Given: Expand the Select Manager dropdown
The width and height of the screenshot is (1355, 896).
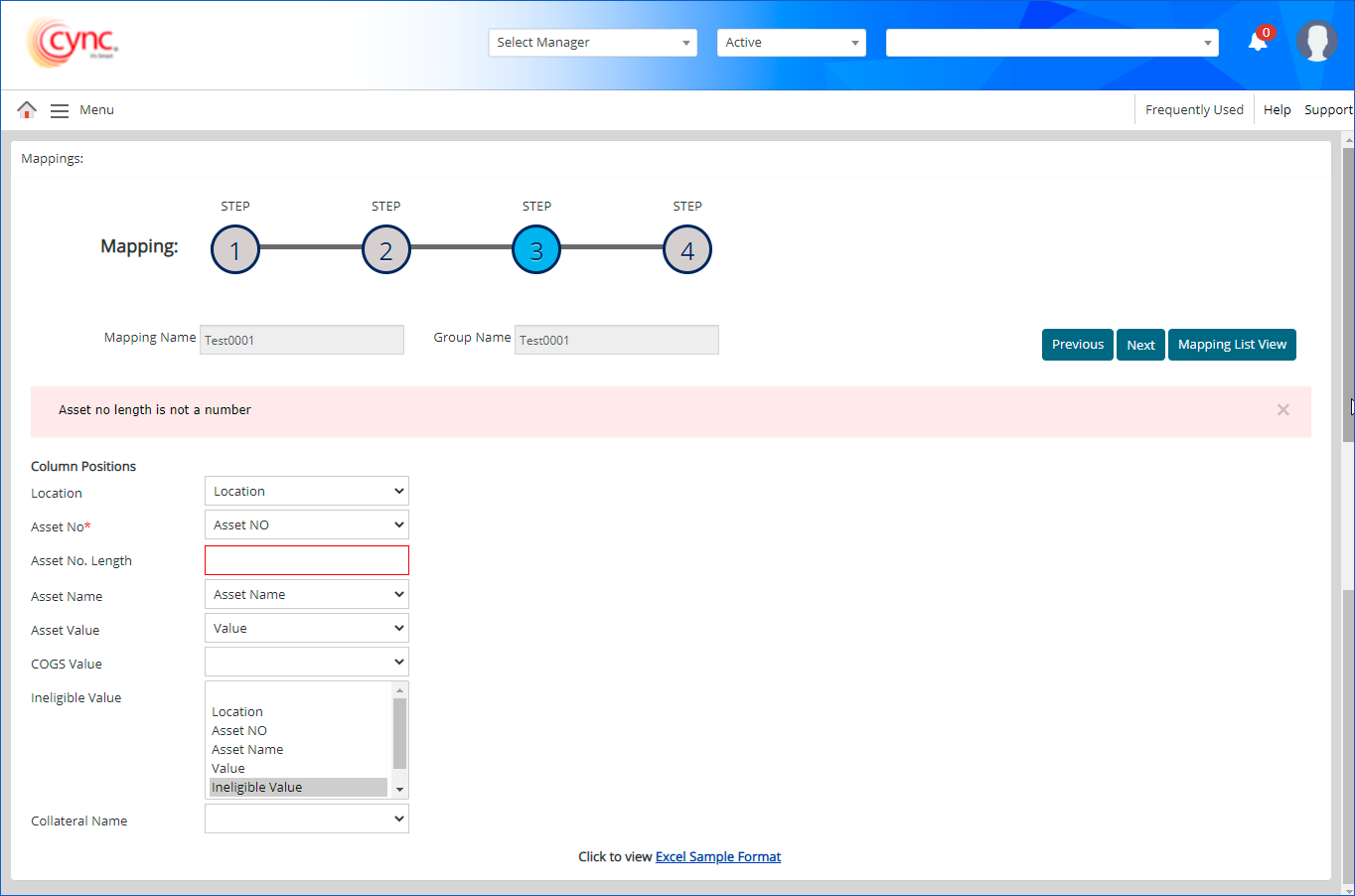Looking at the screenshot, I should (x=592, y=43).
